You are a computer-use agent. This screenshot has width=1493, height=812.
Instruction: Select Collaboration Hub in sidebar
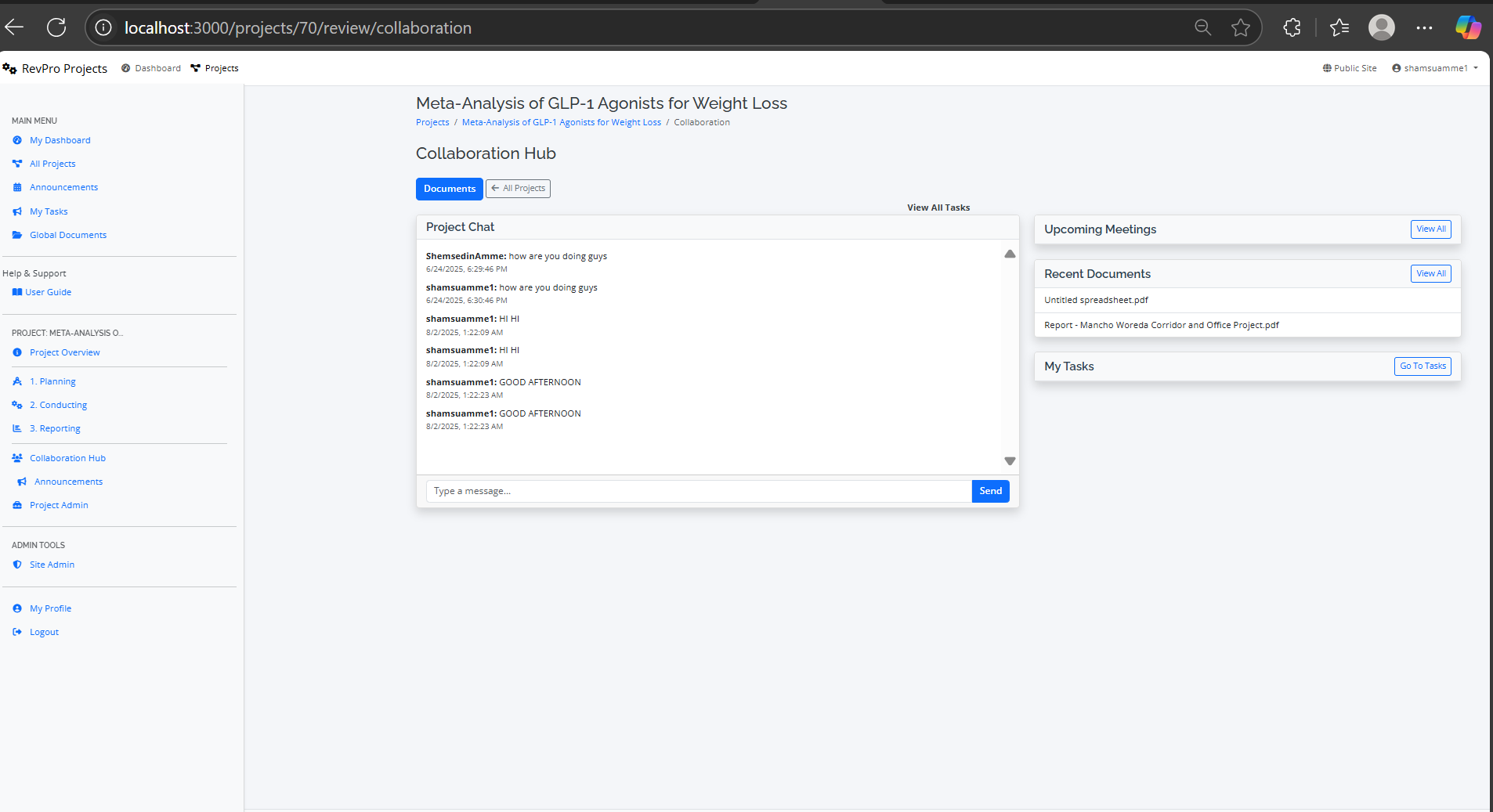pyautogui.click(x=67, y=458)
